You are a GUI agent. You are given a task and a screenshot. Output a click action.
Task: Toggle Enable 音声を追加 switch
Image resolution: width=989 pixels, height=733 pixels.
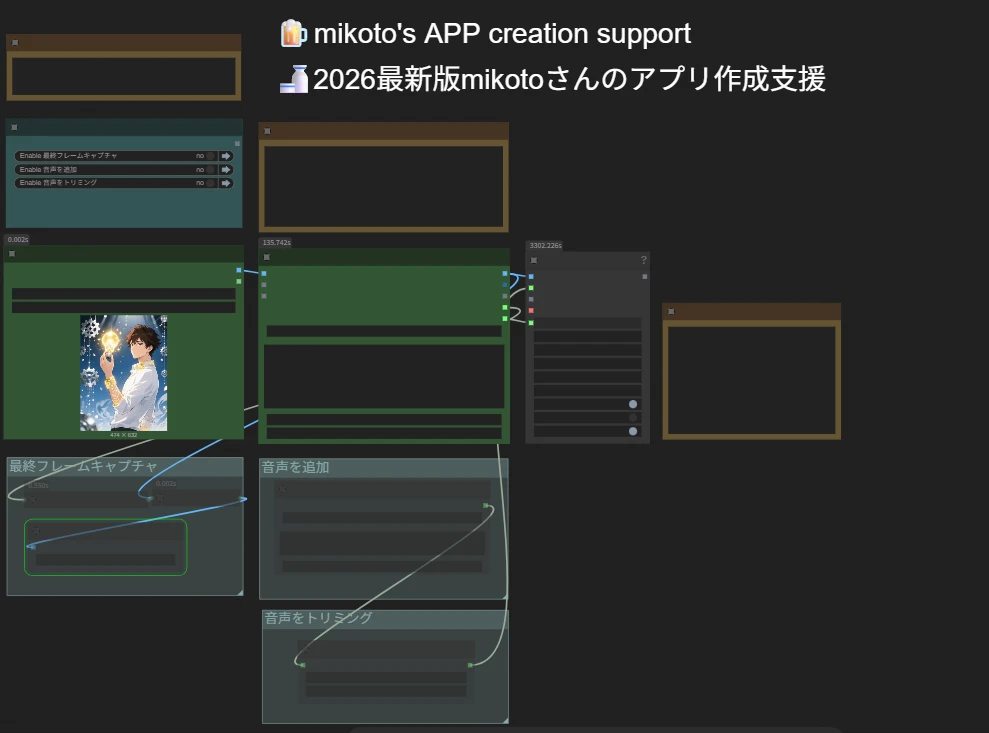click(210, 170)
